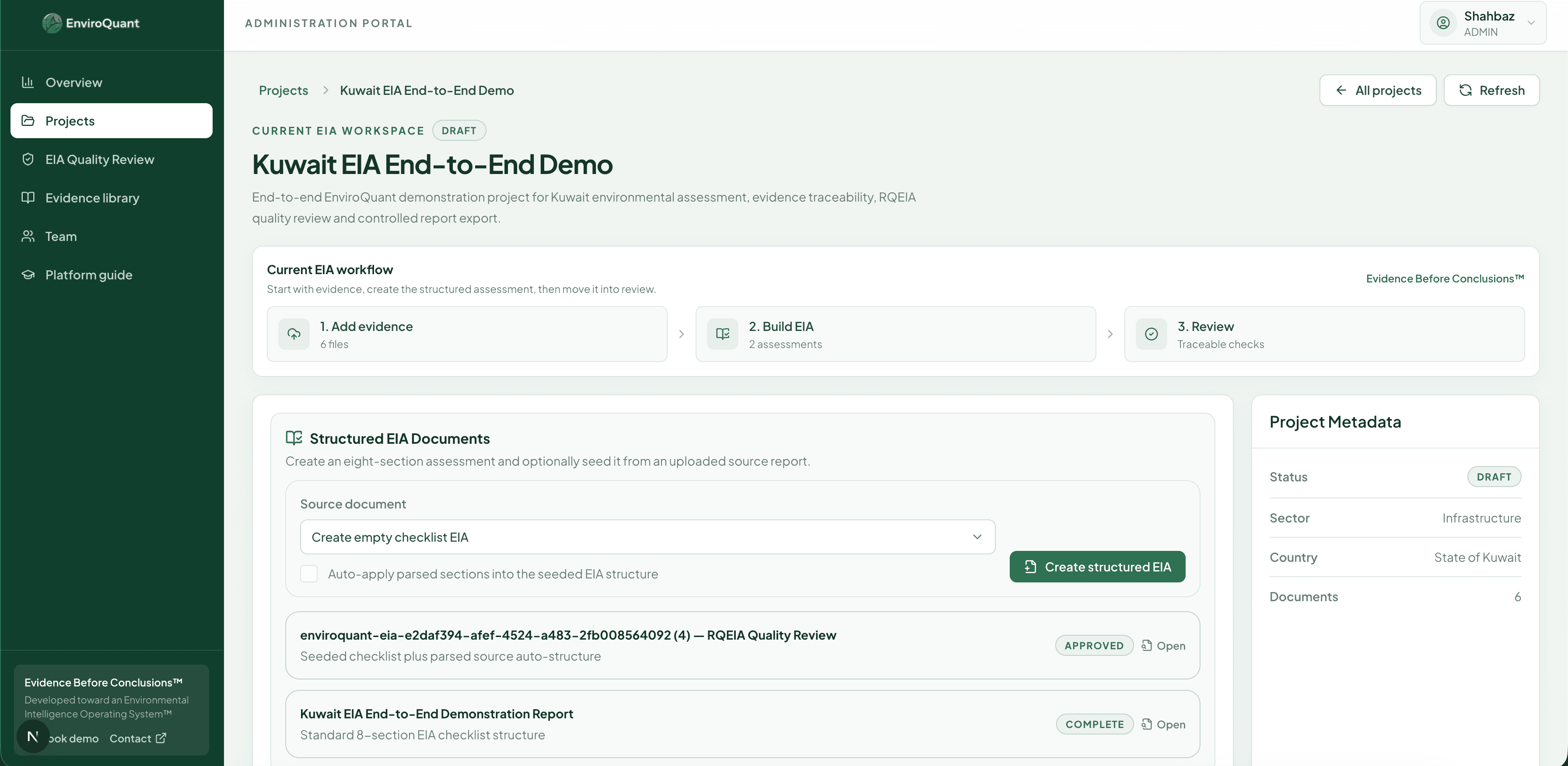Click the DRAFT badge in Project Metadata
The width and height of the screenshot is (1568, 766).
click(1494, 477)
